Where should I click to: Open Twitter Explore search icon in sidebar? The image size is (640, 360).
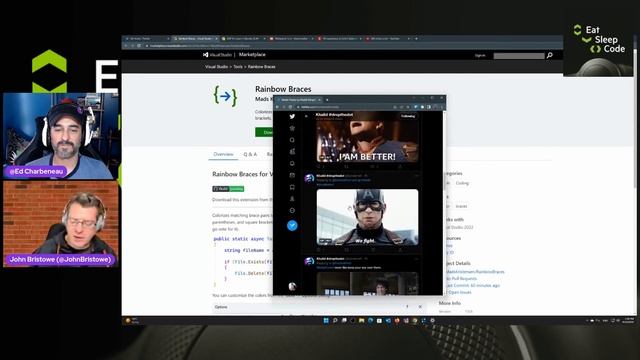(x=292, y=140)
